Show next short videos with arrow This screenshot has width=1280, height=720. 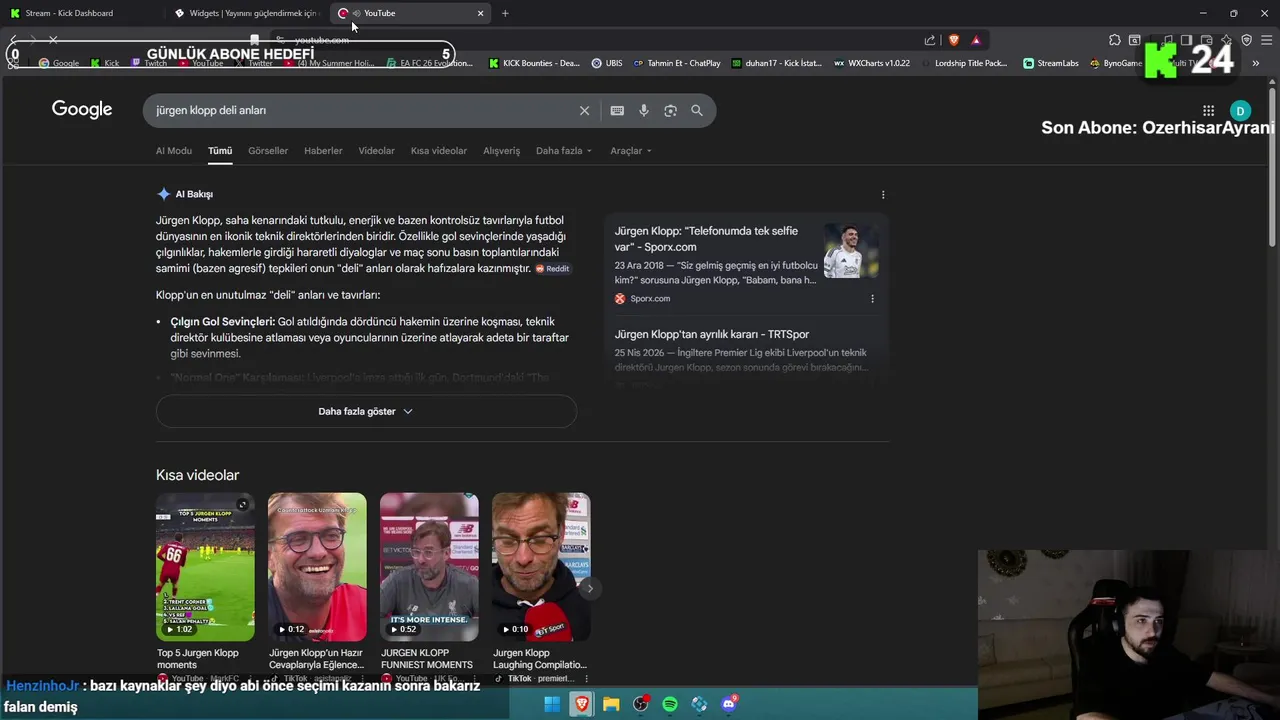click(590, 588)
